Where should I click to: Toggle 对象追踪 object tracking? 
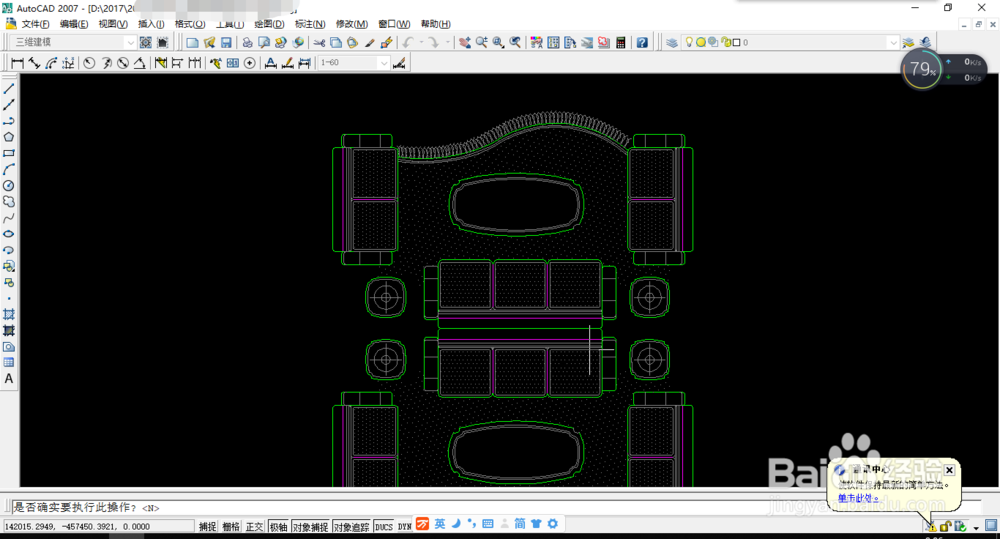[351, 527]
